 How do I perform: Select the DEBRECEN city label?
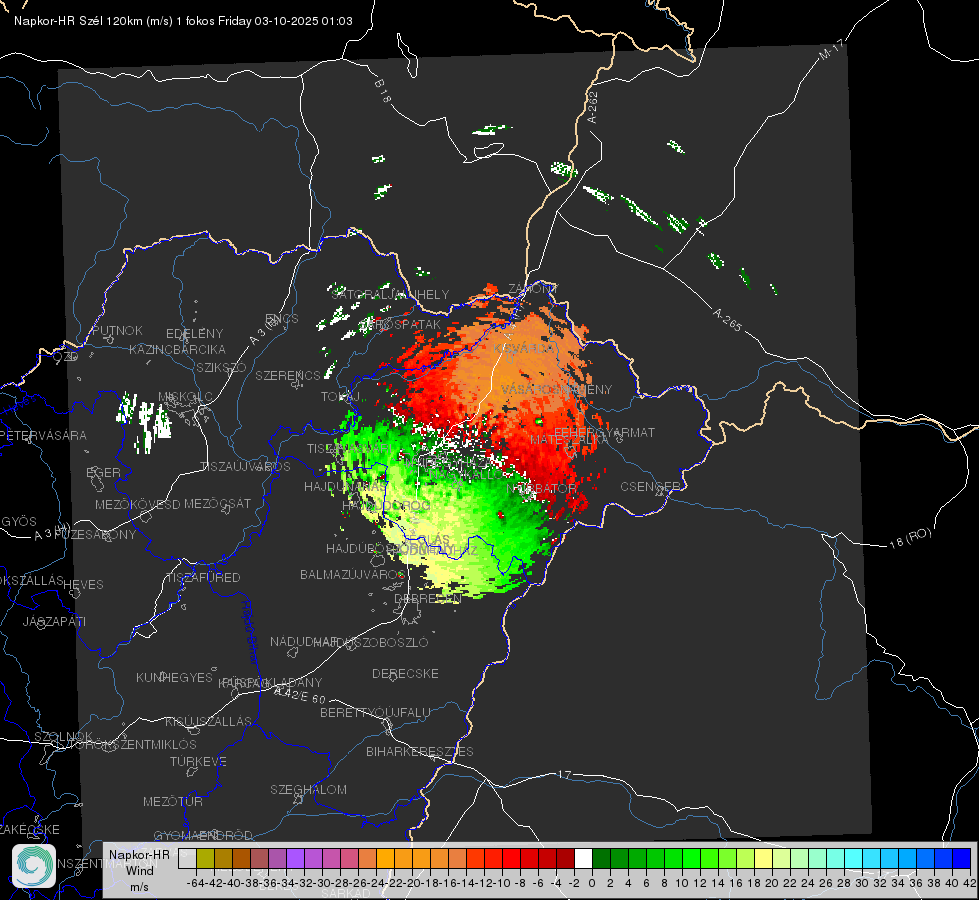pyautogui.click(x=428, y=598)
